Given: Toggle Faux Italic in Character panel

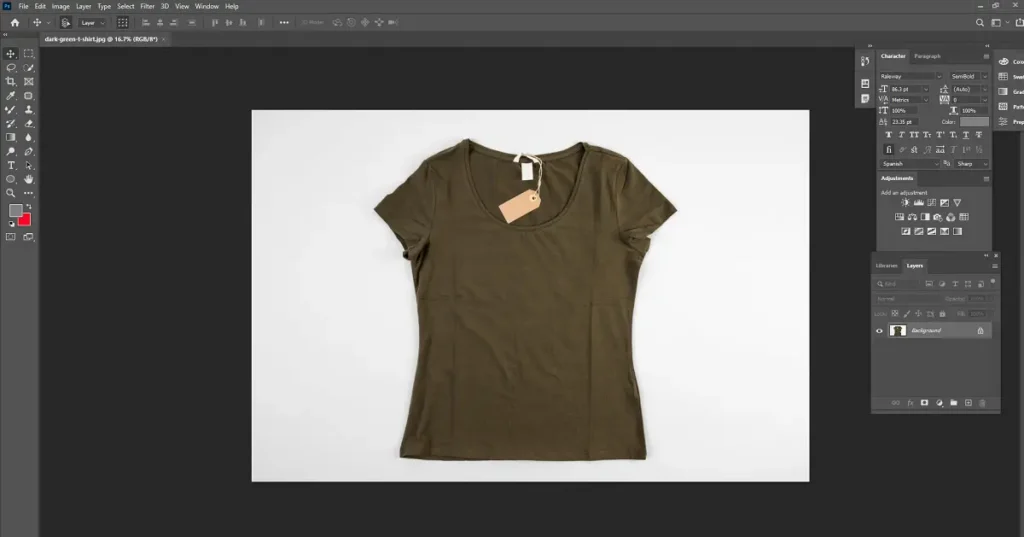Looking at the screenshot, I should (x=901, y=135).
